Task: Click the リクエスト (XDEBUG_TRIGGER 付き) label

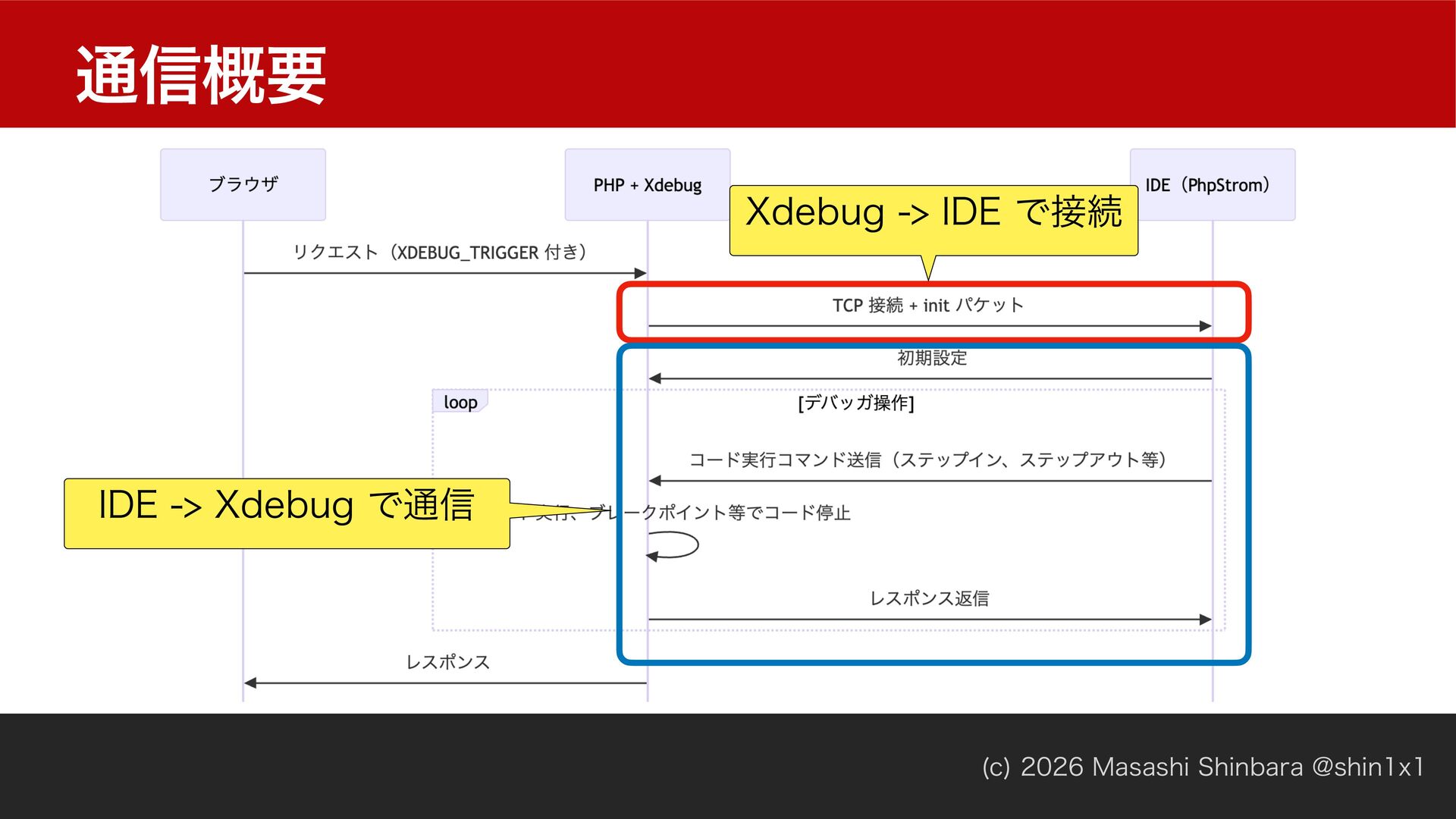Action: 440,253
